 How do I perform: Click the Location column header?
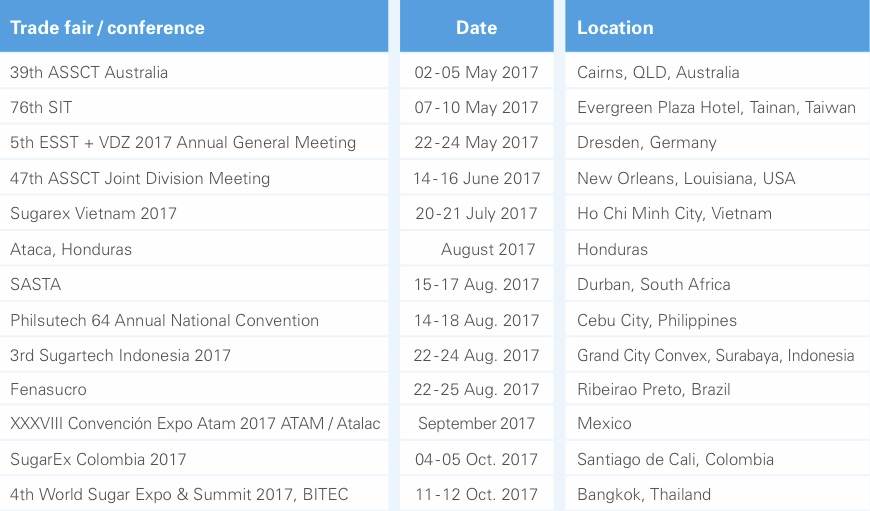[x=615, y=28]
